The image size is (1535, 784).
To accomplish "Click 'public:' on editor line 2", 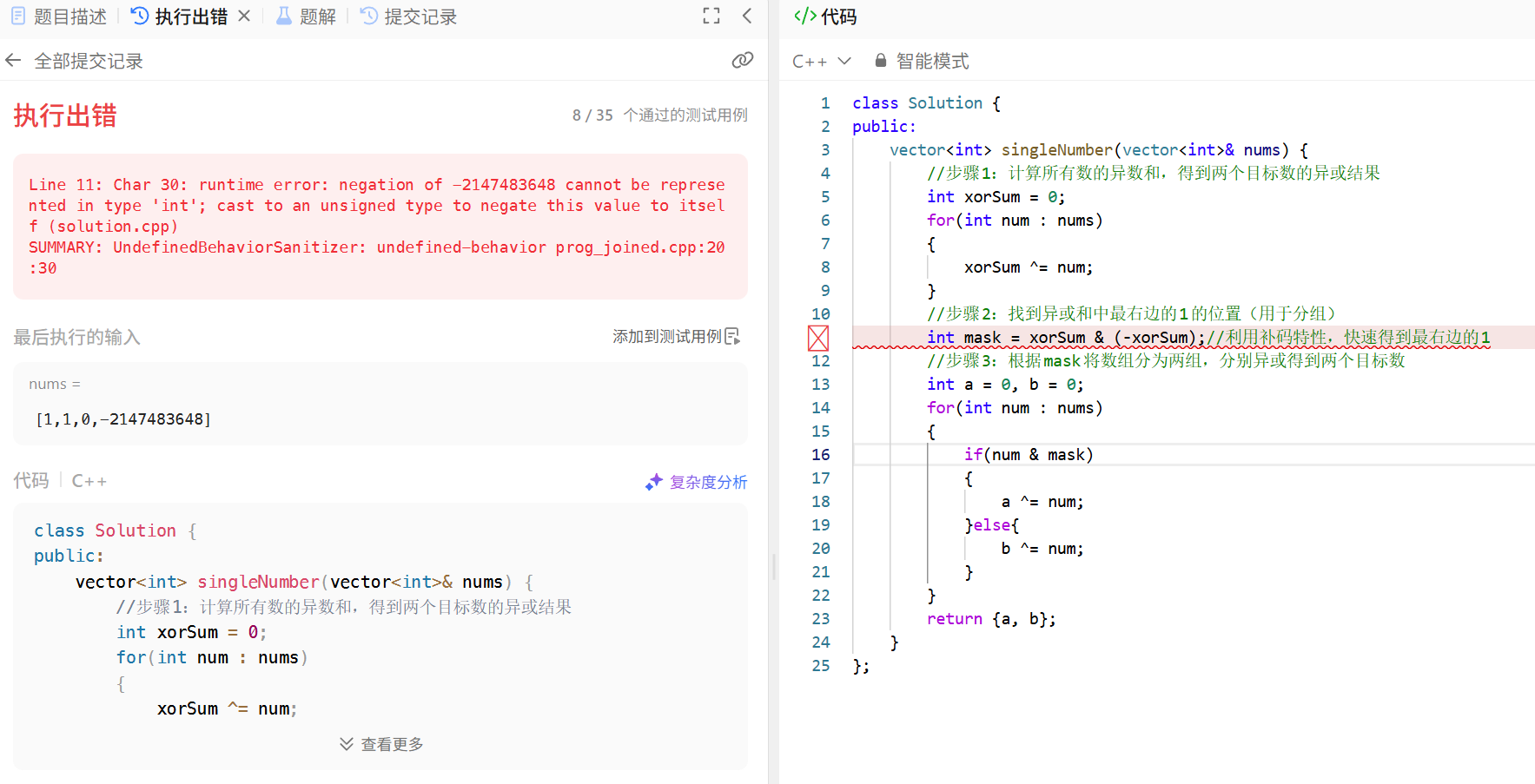I will [x=884, y=127].
